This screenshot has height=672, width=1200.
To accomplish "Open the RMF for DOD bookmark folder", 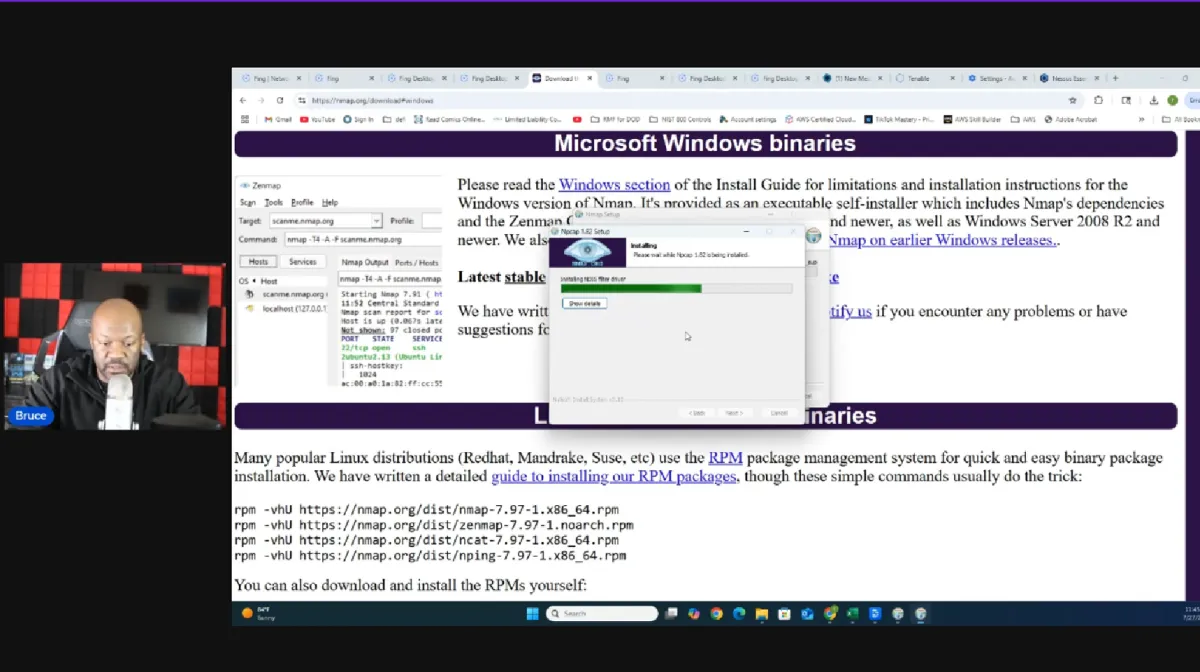I will coord(616,119).
